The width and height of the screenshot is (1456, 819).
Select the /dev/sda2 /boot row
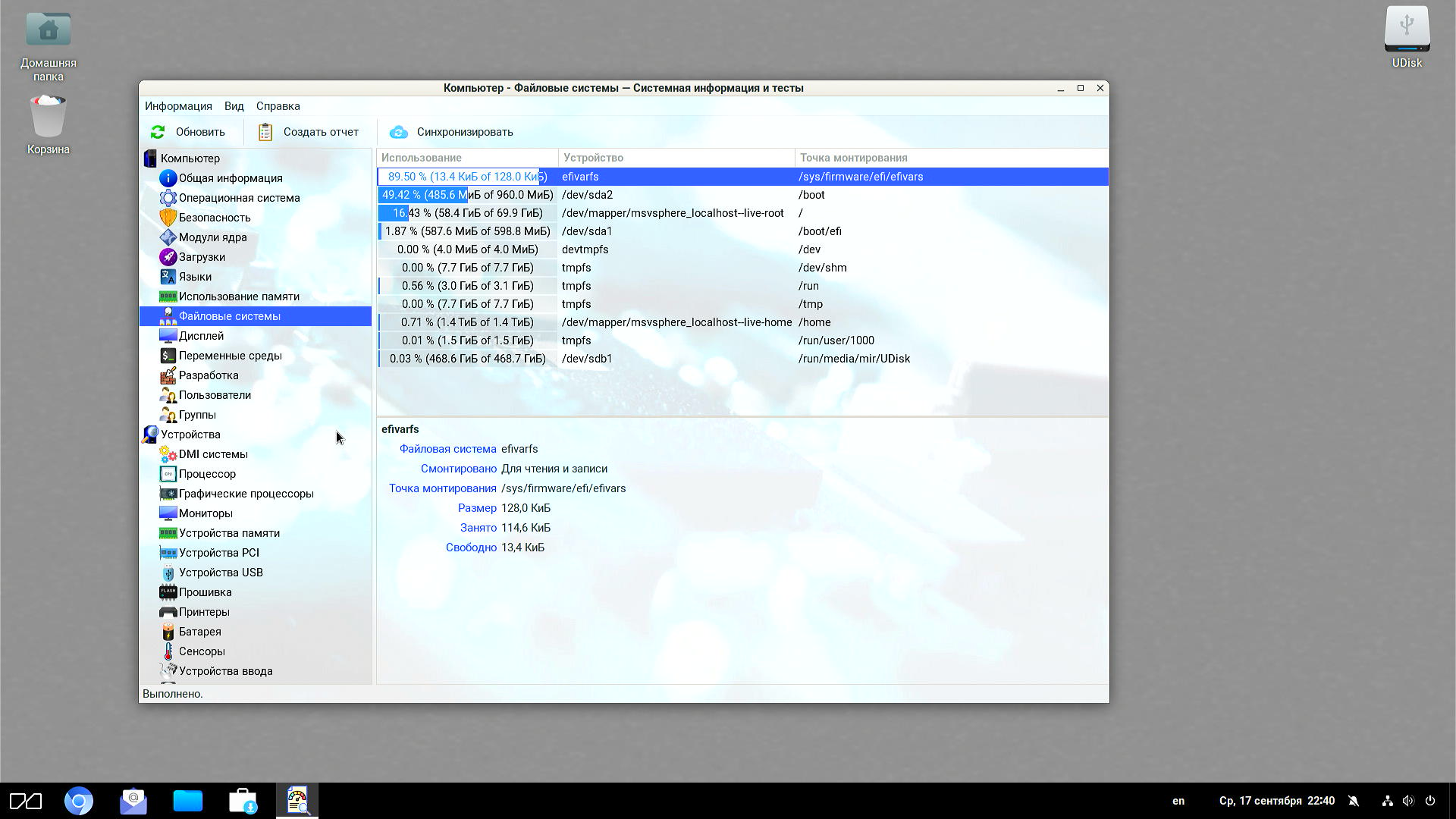pos(587,195)
